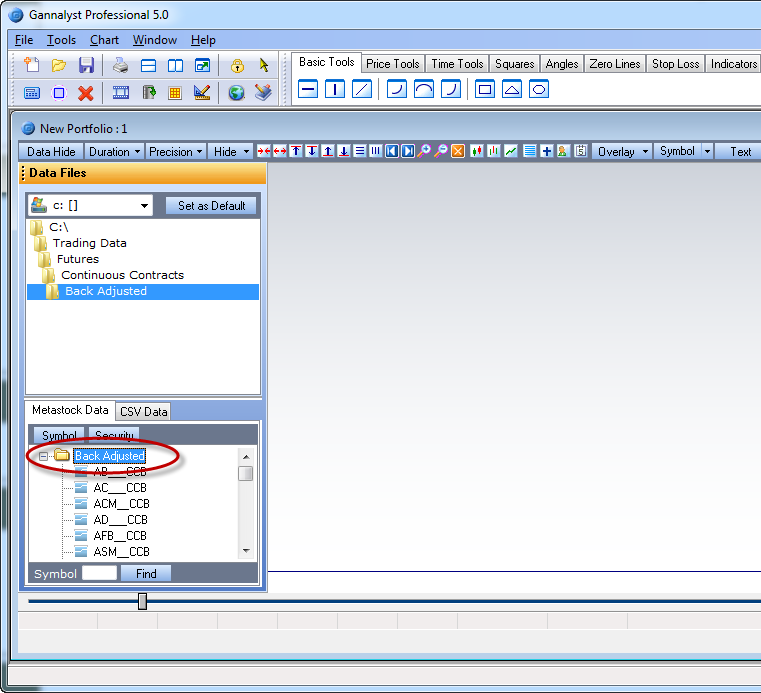Open the Help menu
This screenshot has width=761, height=693.
(x=203, y=40)
